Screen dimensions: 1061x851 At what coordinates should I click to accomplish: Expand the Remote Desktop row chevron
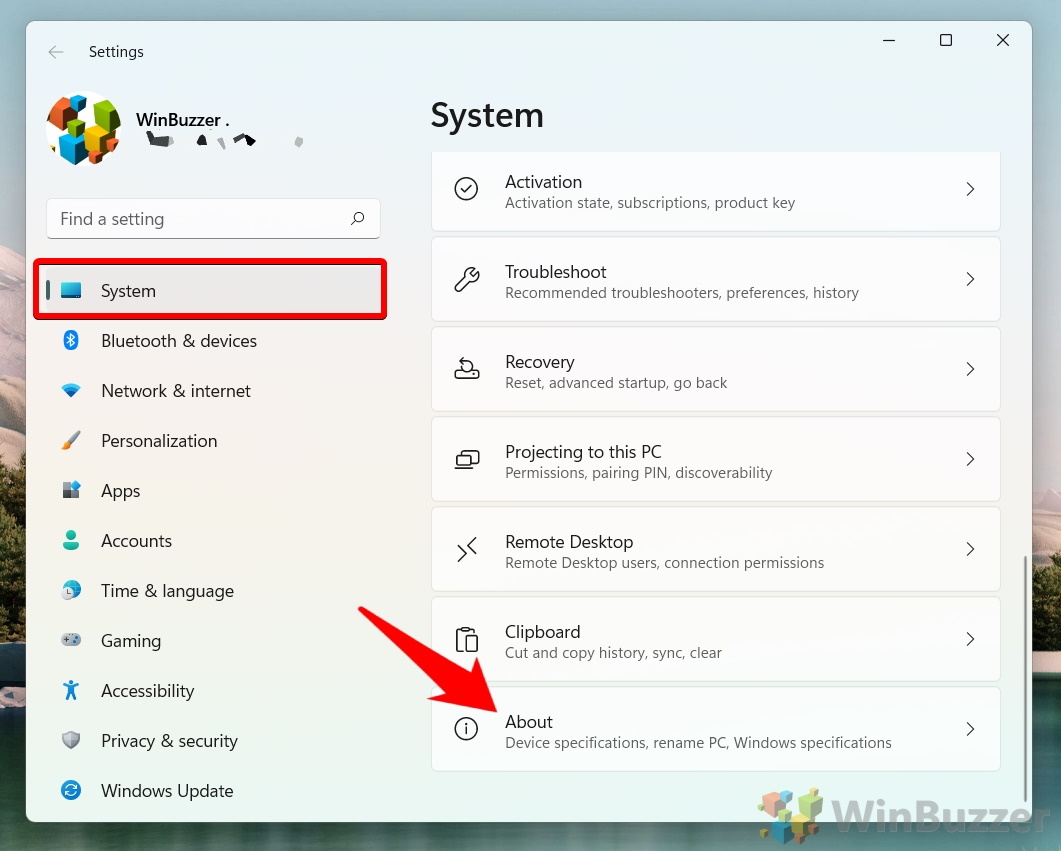[x=970, y=549]
